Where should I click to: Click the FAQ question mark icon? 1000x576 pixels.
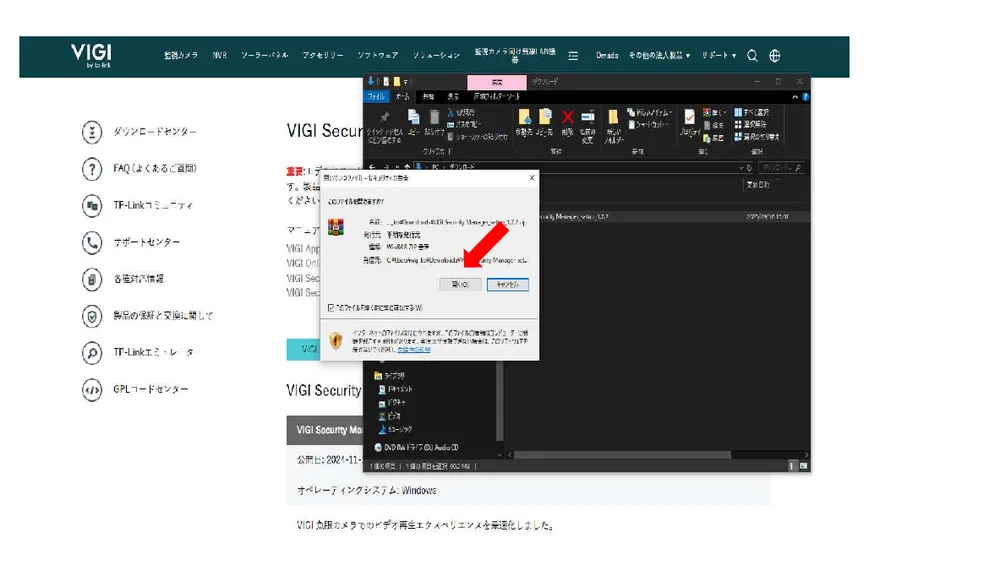92,169
